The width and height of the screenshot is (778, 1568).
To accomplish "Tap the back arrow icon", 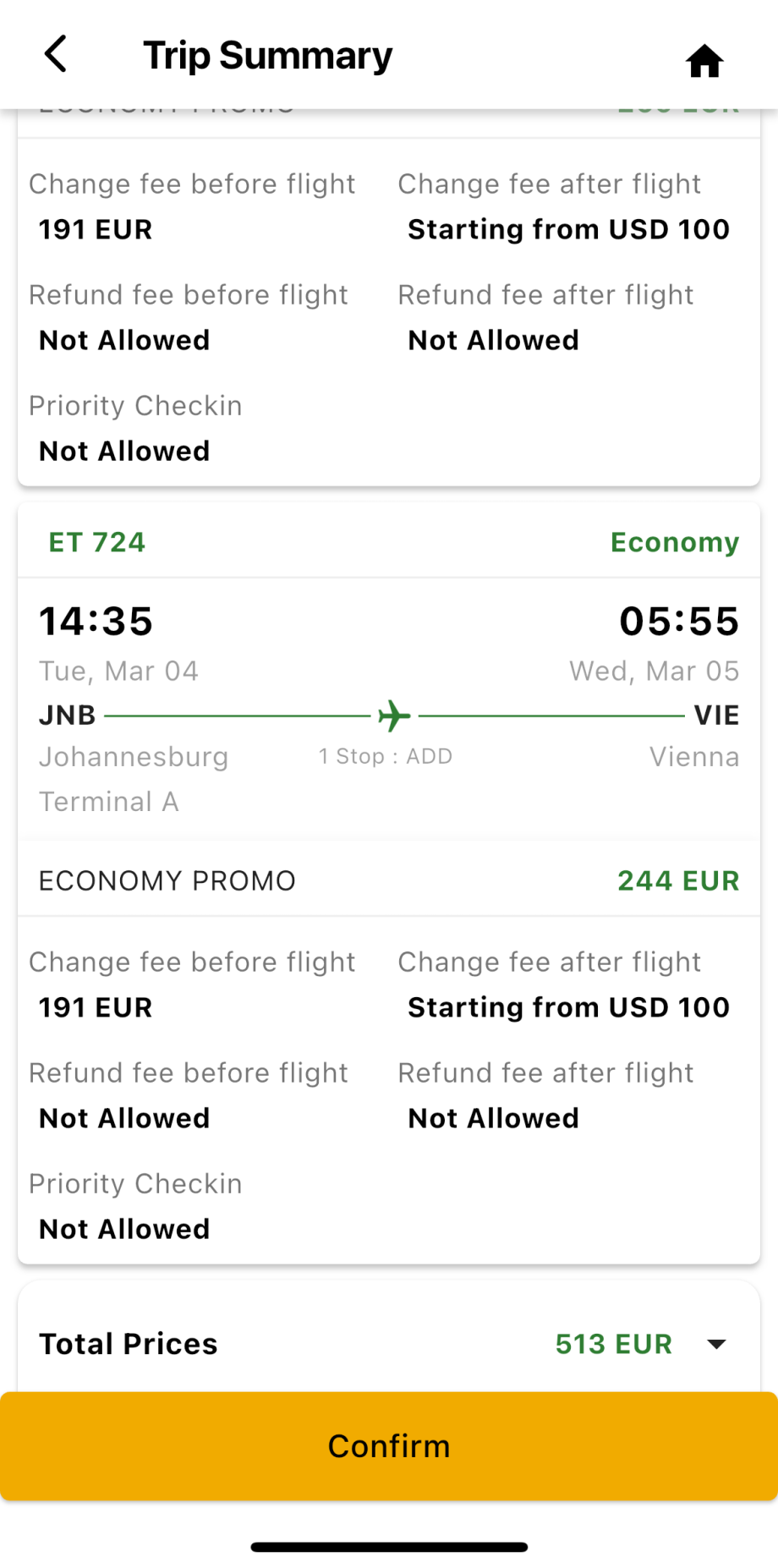I will pos(56,55).
